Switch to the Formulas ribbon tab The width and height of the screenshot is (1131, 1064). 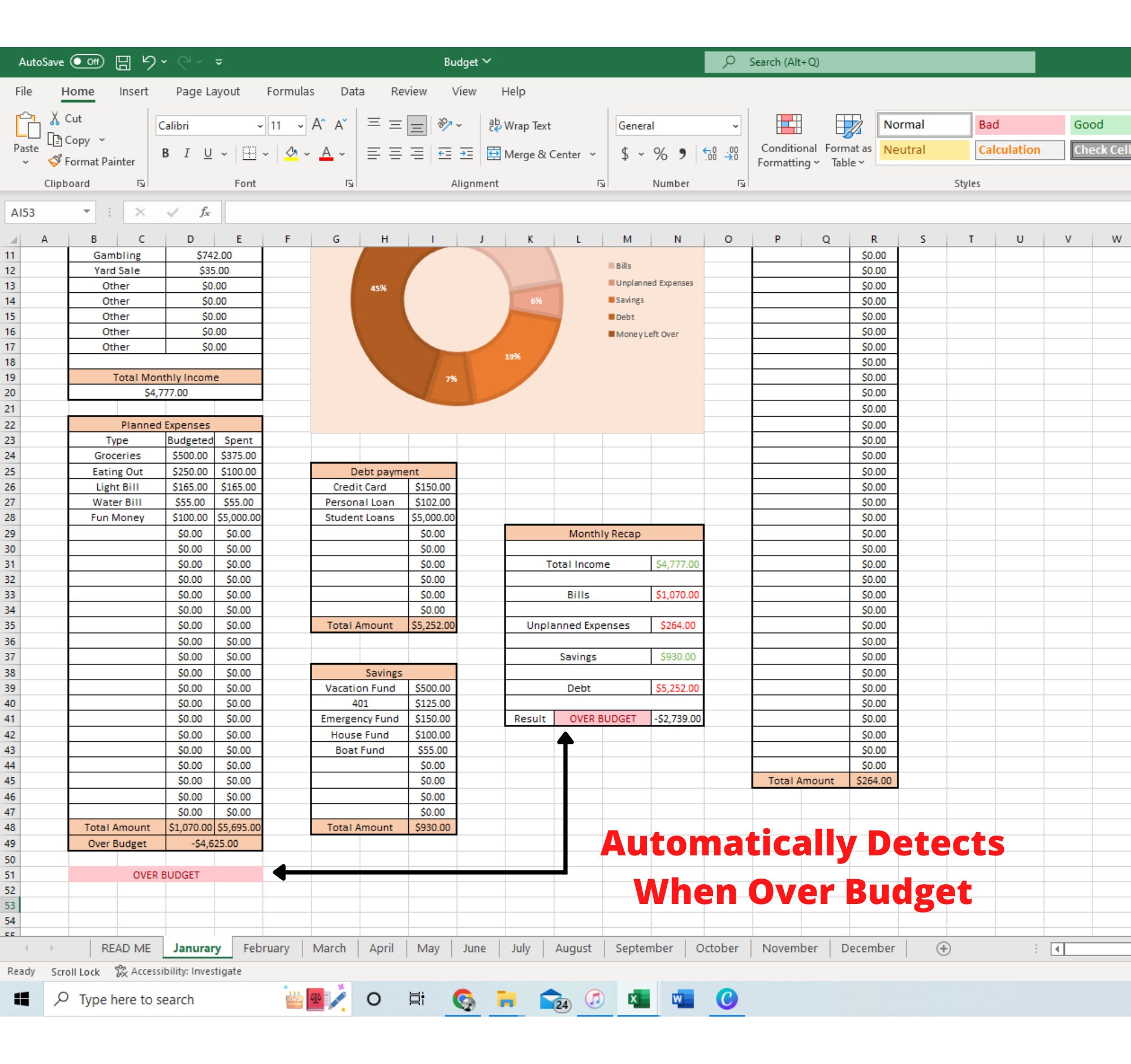pyautogui.click(x=290, y=91)
